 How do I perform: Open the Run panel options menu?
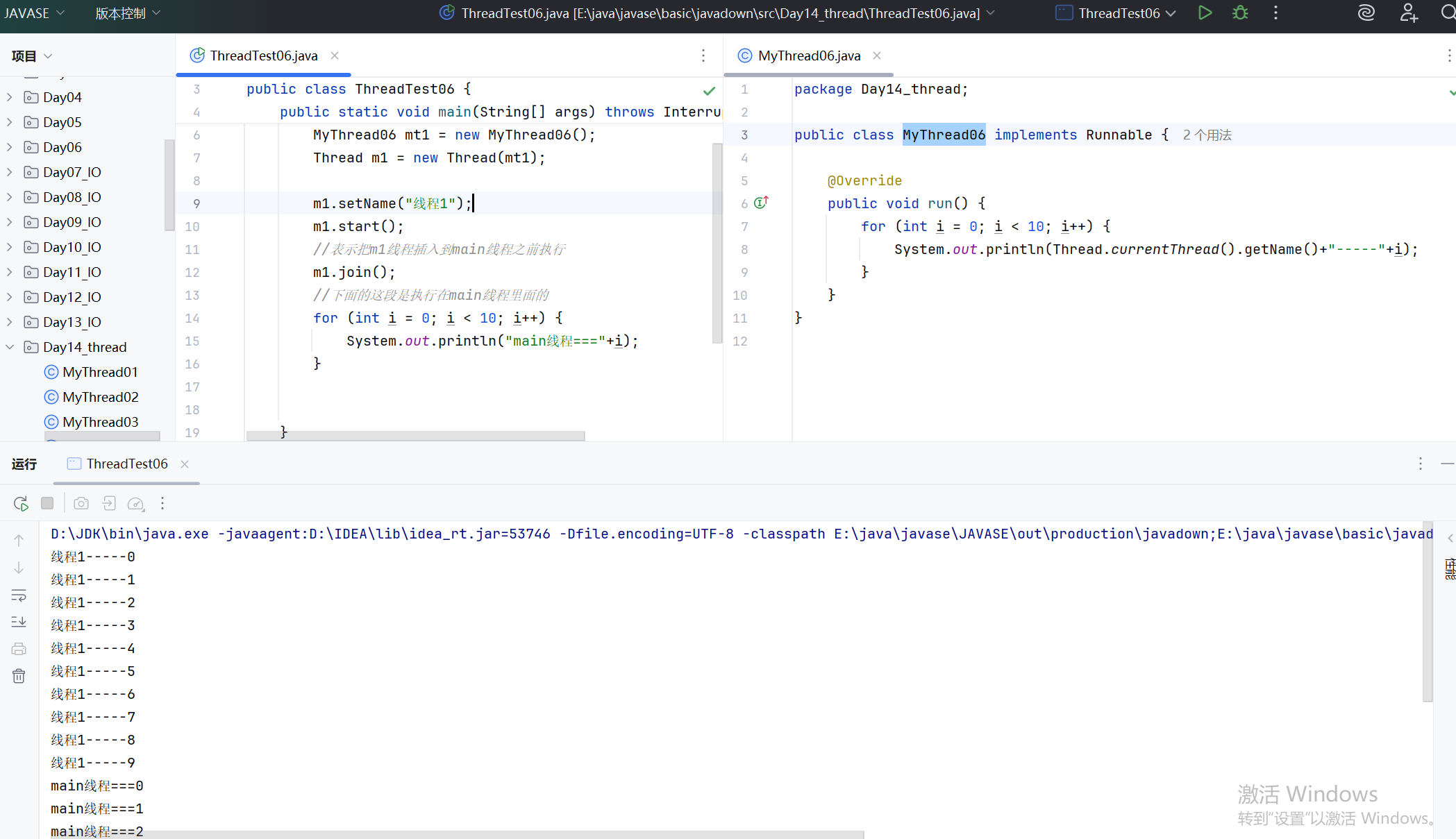click(1421, 464)
